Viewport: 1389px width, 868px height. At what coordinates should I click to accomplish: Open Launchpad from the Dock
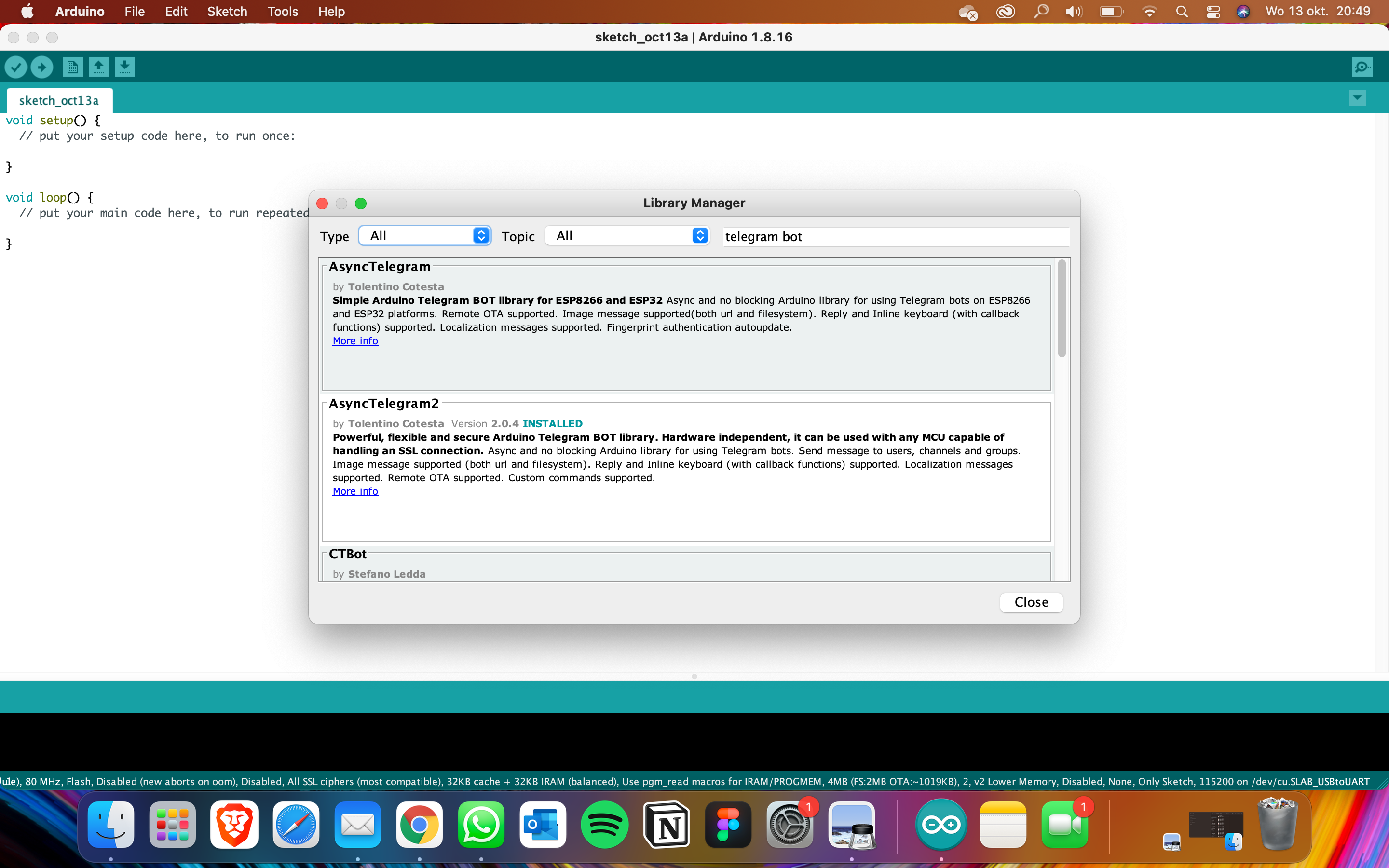172,825
